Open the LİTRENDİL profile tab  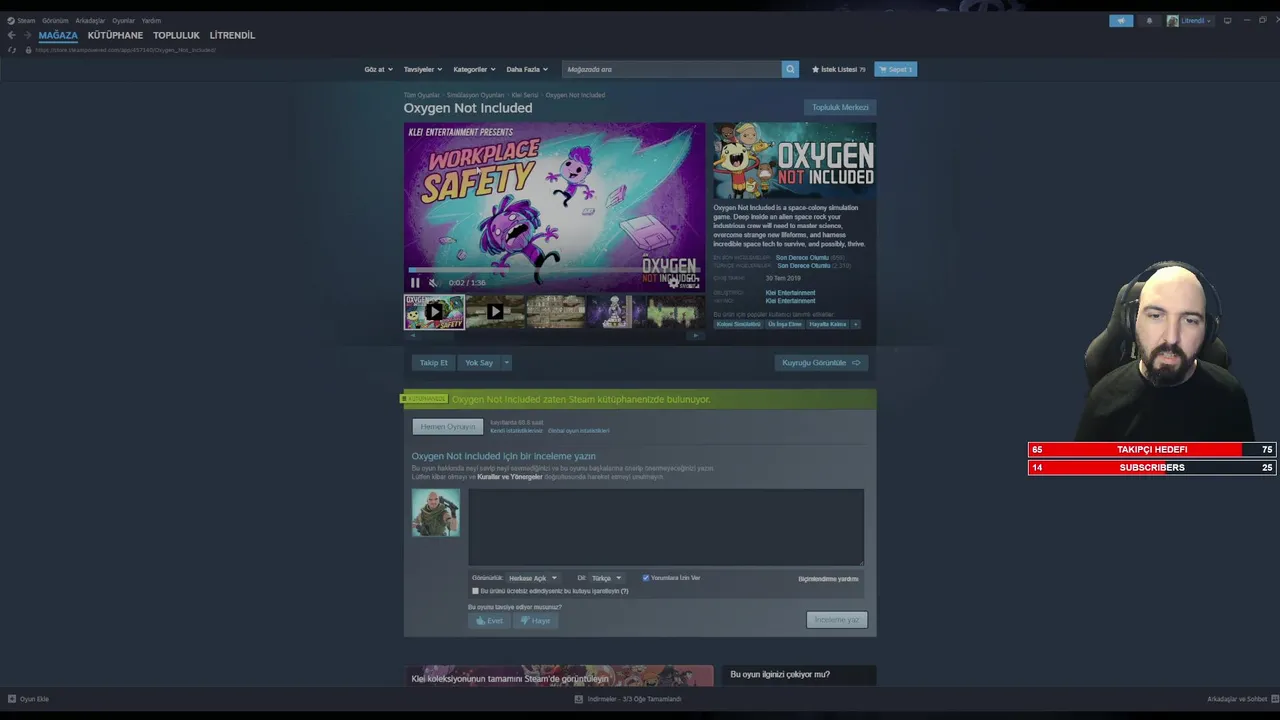click(232, 35)
